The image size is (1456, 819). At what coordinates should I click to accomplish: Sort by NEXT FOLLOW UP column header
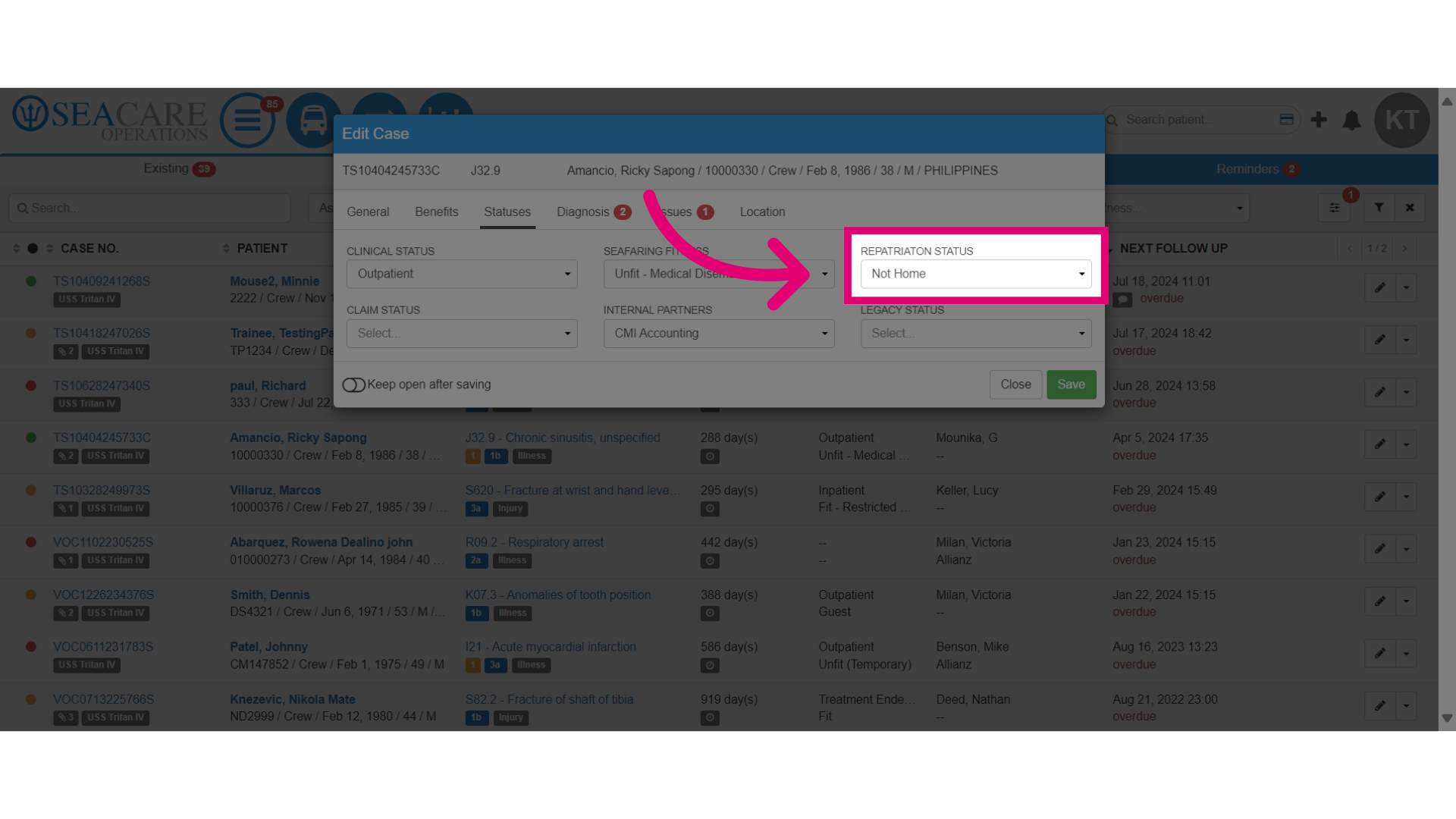[1173, 249]
